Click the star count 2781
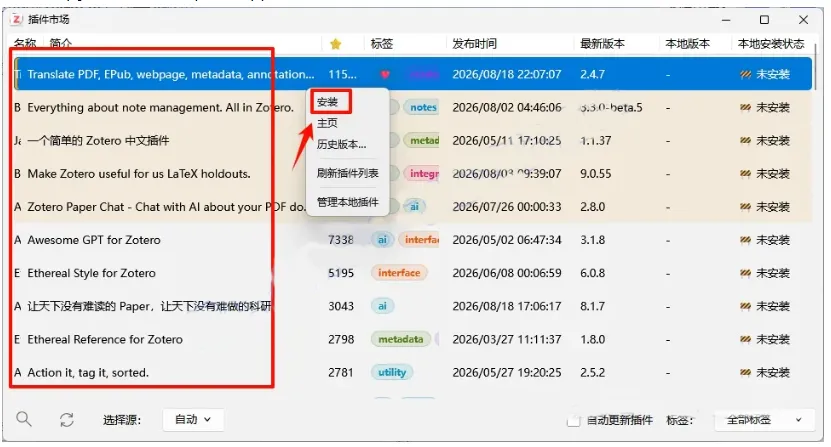The image size is (831, 447). (x=341, y=373)
